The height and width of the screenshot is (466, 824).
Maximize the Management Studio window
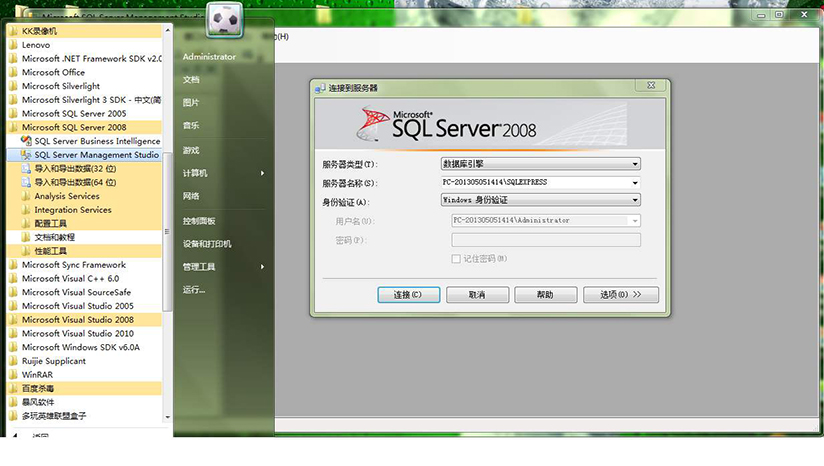[779, 15]
